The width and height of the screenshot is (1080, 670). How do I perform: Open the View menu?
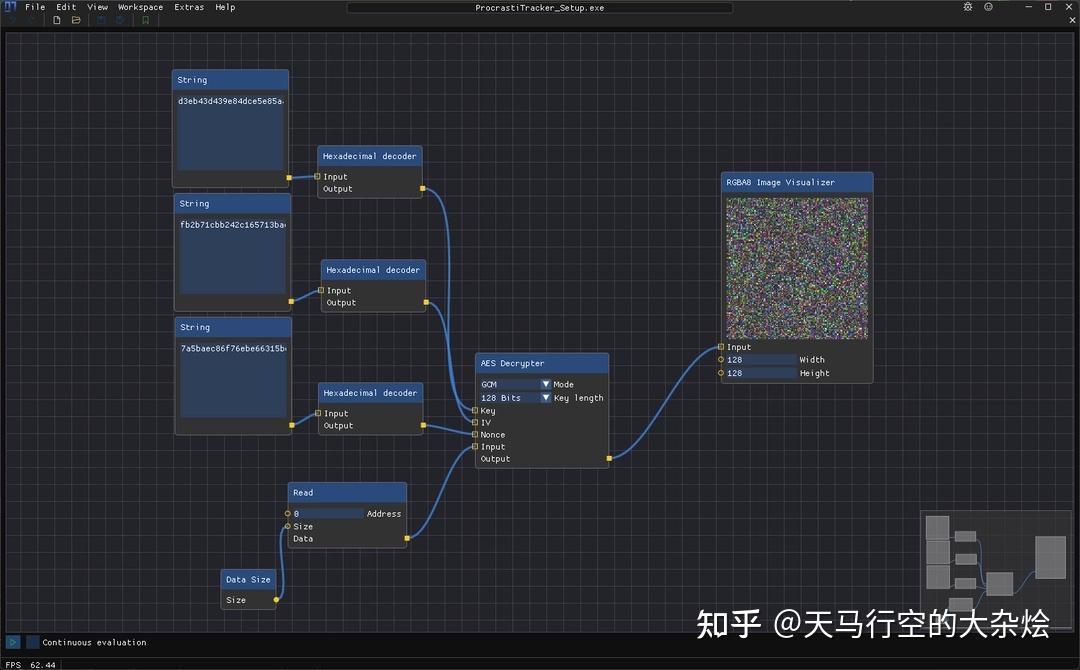(97, 7)
